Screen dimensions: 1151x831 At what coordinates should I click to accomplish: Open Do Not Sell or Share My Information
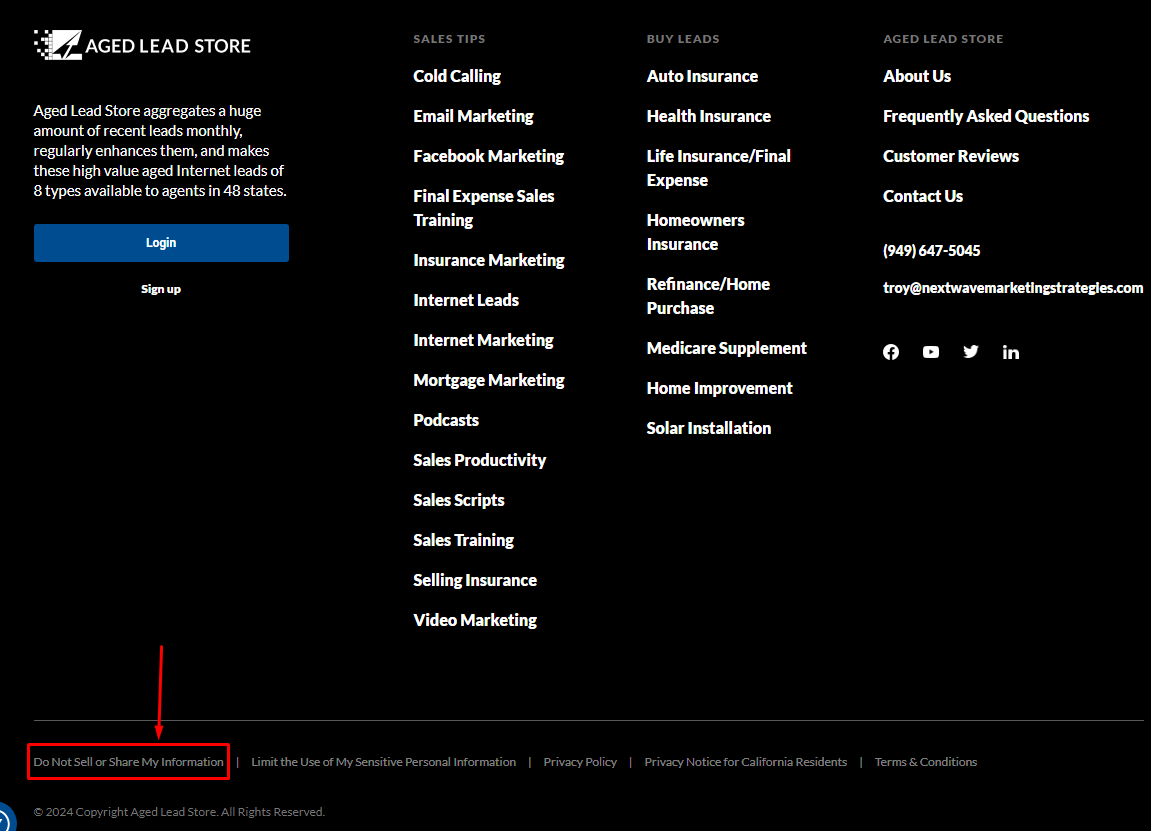point(128,762)
